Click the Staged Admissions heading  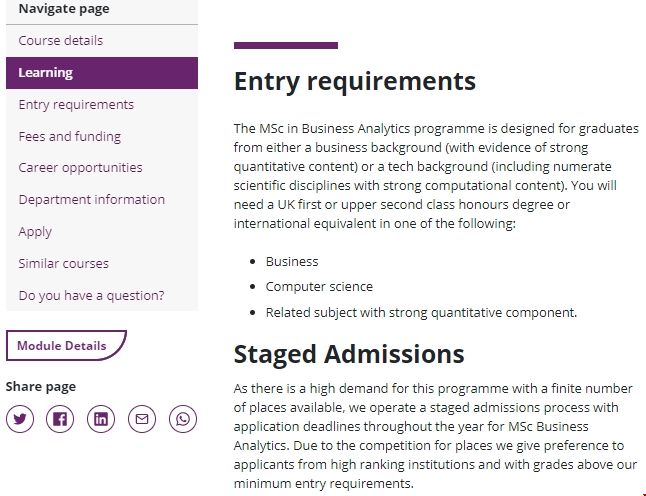coord(349,354)
